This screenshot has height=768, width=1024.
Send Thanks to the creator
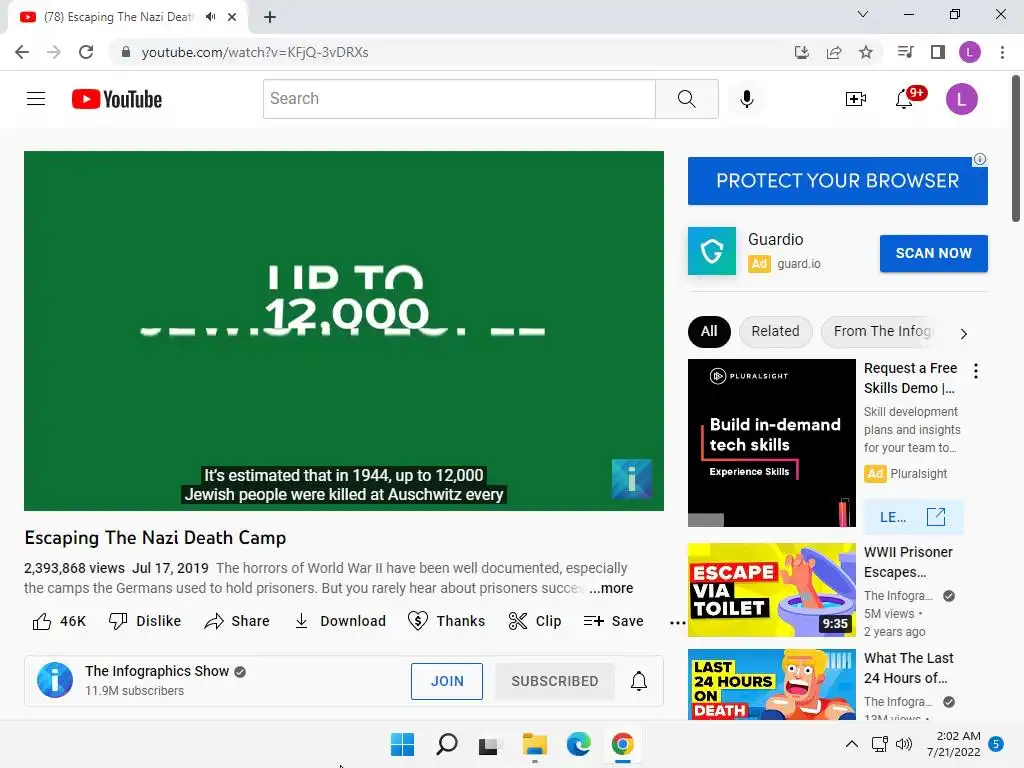[x=446, y=621]
